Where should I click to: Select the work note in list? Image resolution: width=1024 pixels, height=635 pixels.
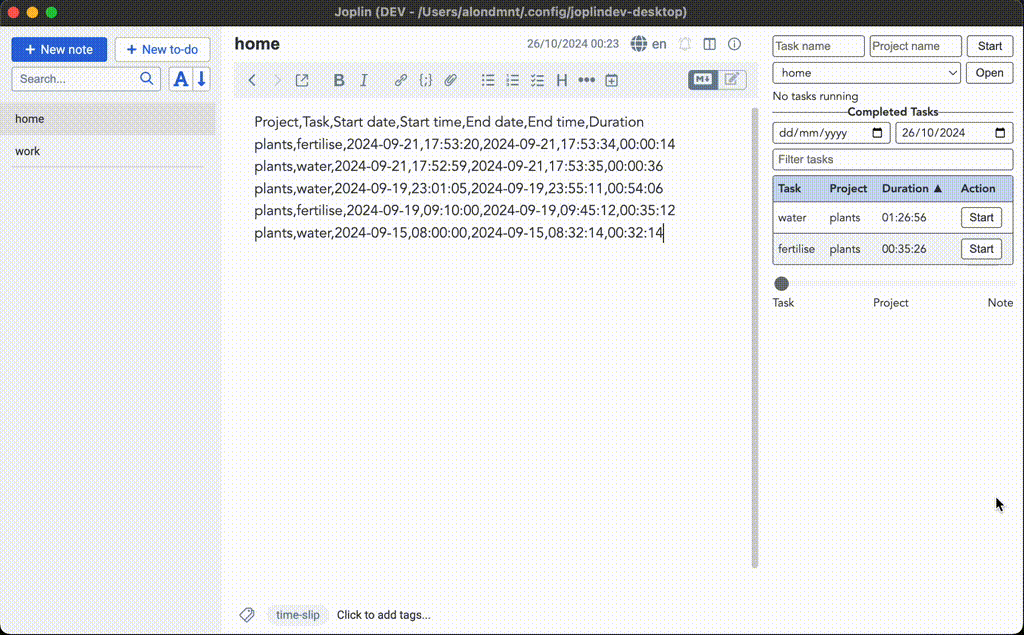coord(108,151)
